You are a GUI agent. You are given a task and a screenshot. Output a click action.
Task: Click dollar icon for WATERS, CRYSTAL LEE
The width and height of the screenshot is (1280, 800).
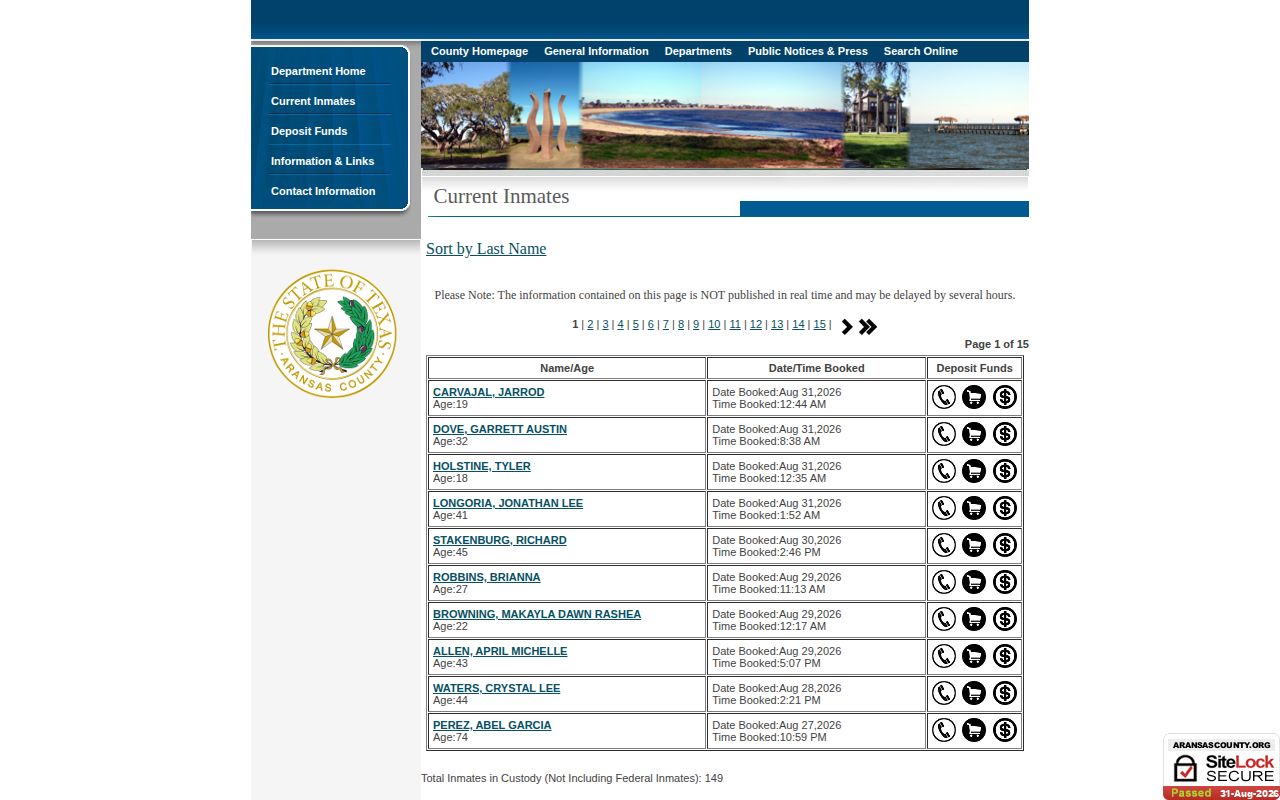(x=1004, y=693)
